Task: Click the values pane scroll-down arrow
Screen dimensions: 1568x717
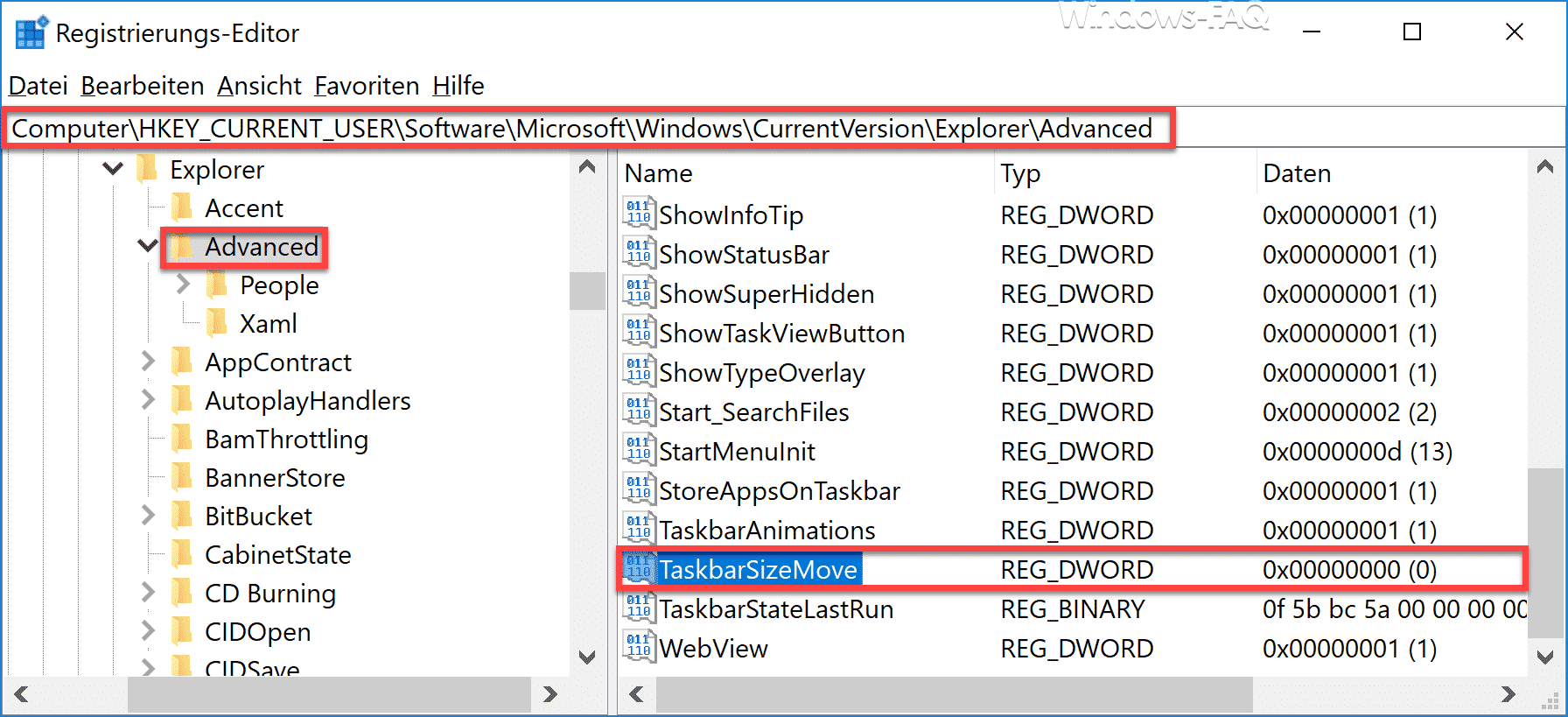Action: [x=1545, y=657]
